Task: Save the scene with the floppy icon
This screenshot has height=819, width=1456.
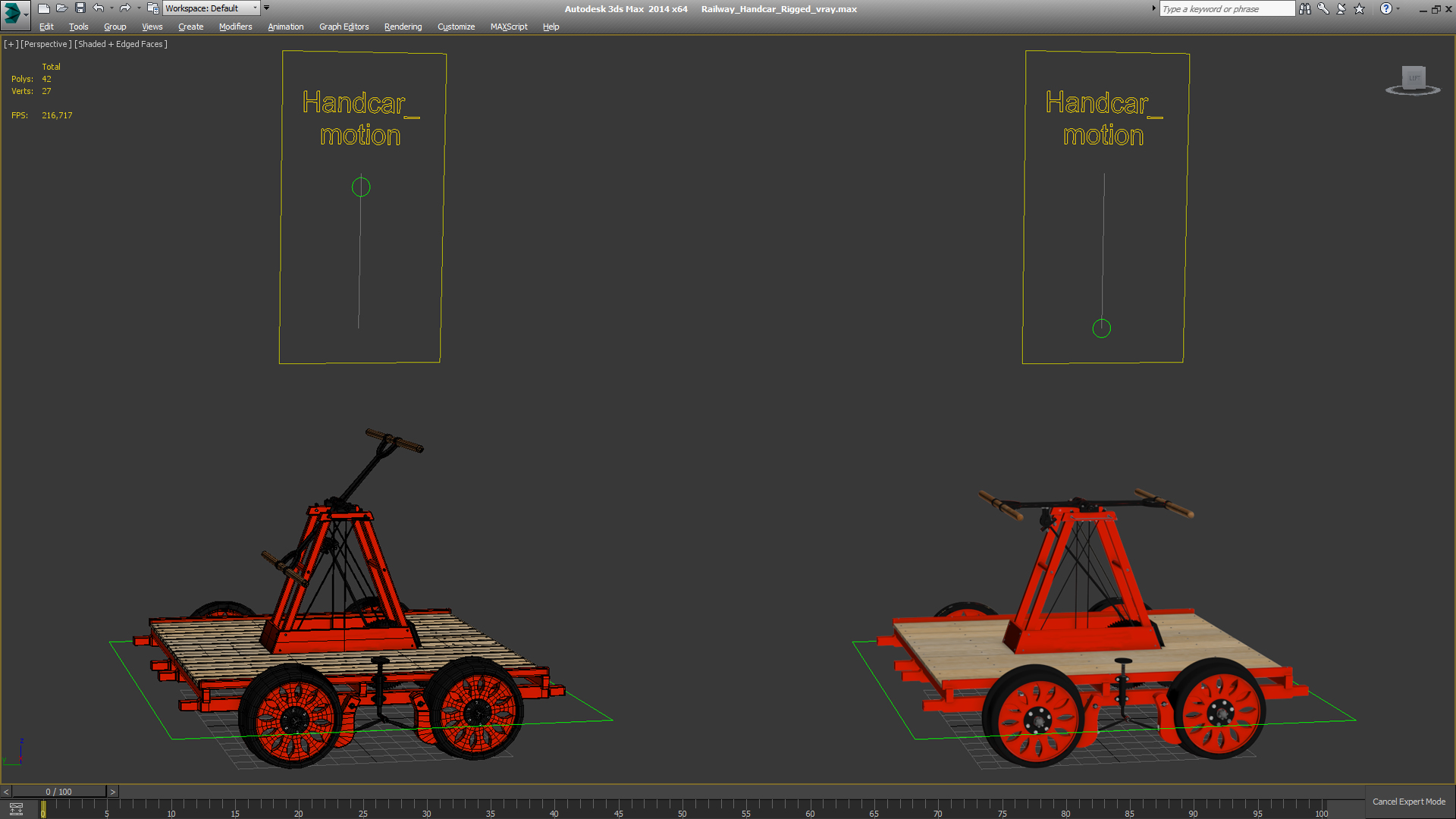Action: tap(80, 8)
